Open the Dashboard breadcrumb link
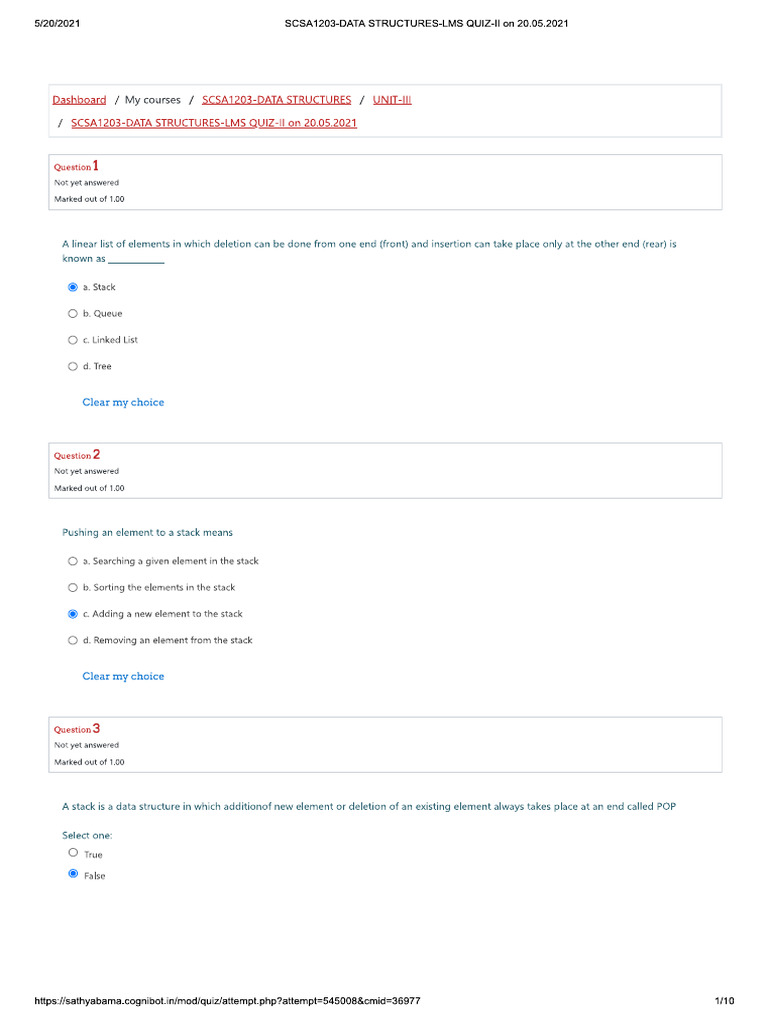This screenshot has width=768, height=1024. 79,100
